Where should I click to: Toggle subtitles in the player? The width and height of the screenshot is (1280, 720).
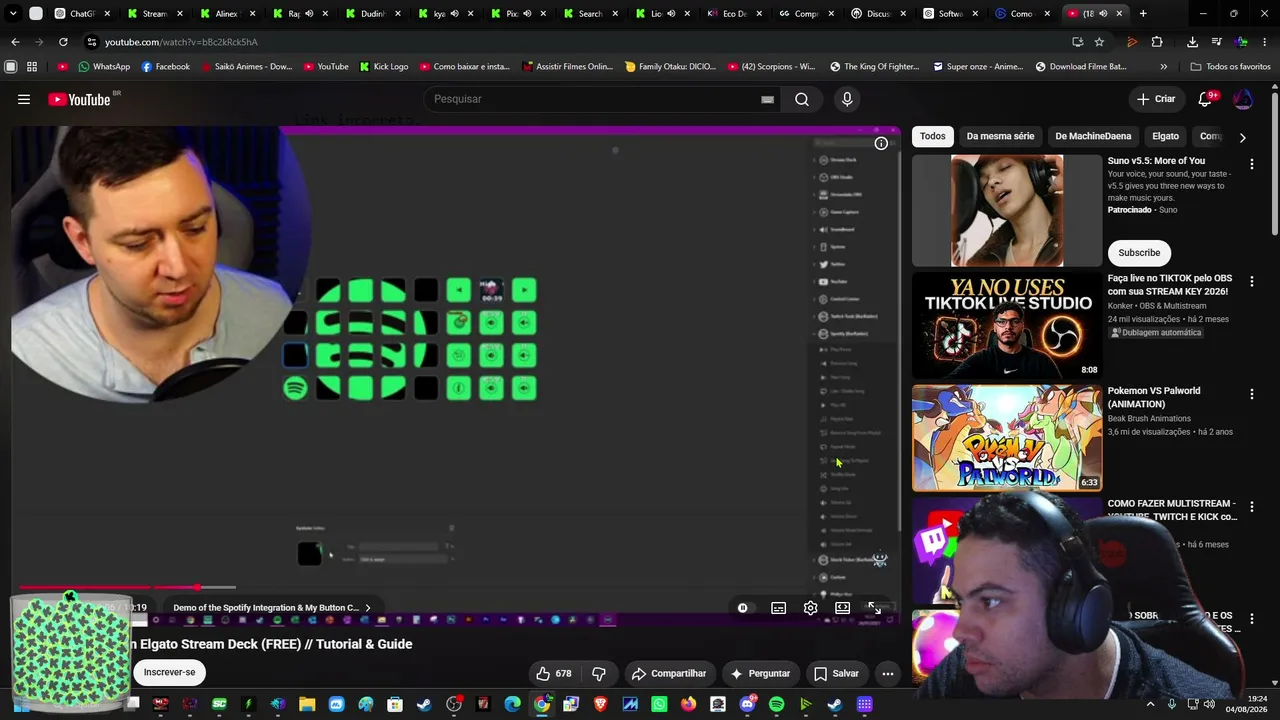[778, 608]
